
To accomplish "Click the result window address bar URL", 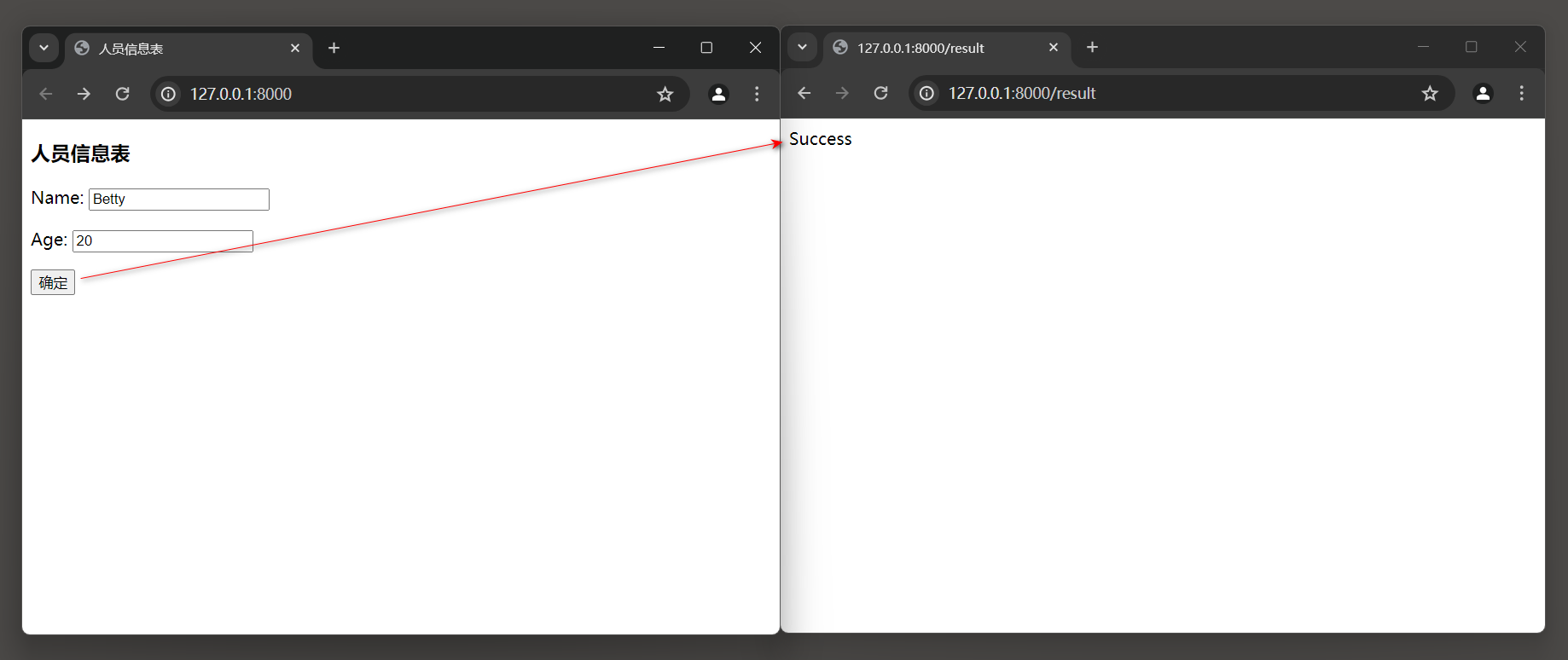I will tap(1022, 93).
